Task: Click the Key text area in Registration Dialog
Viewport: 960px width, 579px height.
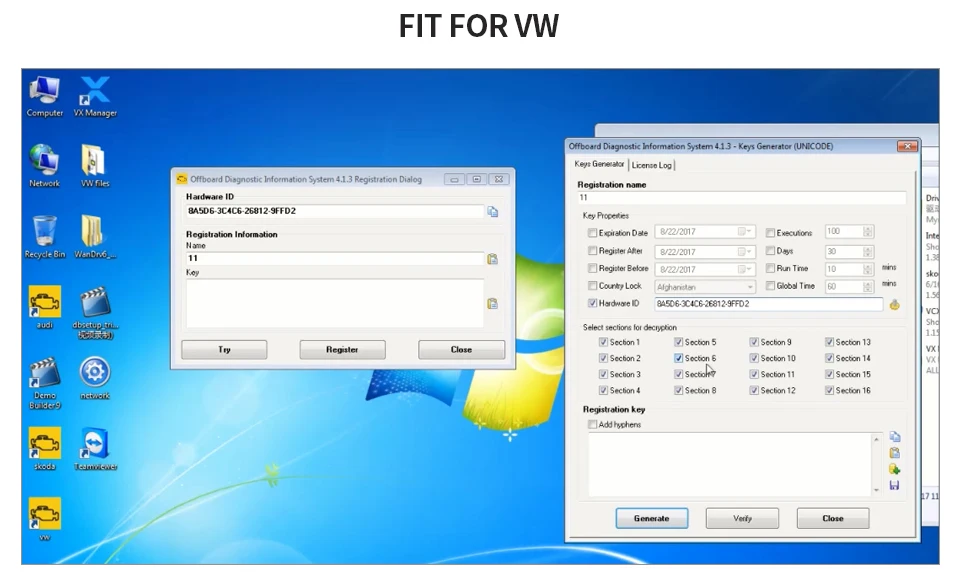Action: (334, 304)
